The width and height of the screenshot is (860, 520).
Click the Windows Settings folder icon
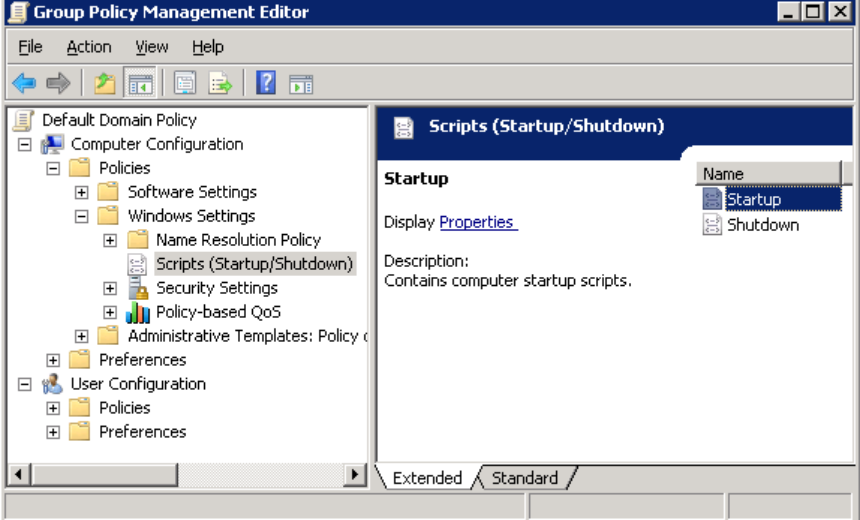tap(108, 216)
